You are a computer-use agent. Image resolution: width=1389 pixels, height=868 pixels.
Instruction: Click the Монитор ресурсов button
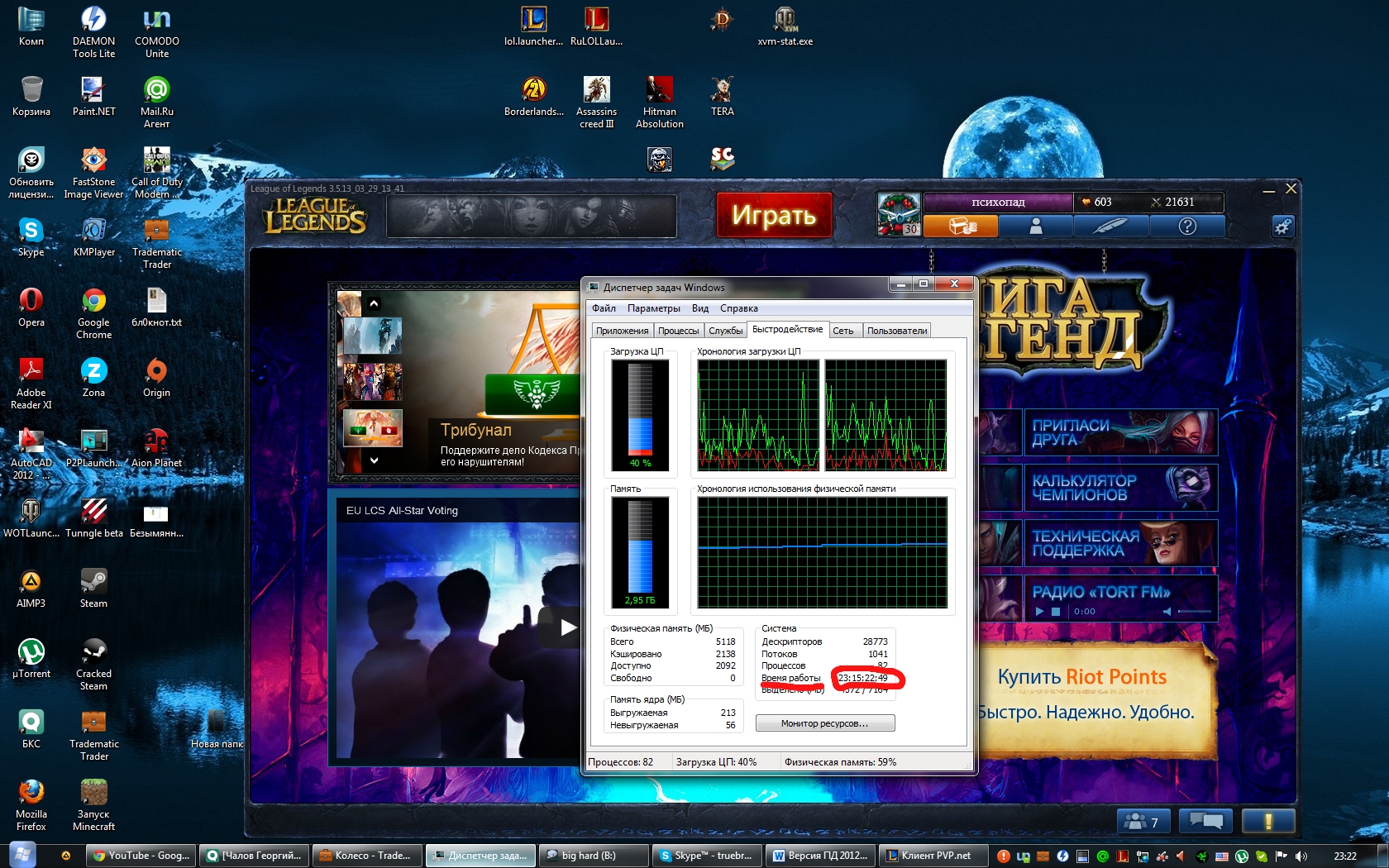pos(824,723)
